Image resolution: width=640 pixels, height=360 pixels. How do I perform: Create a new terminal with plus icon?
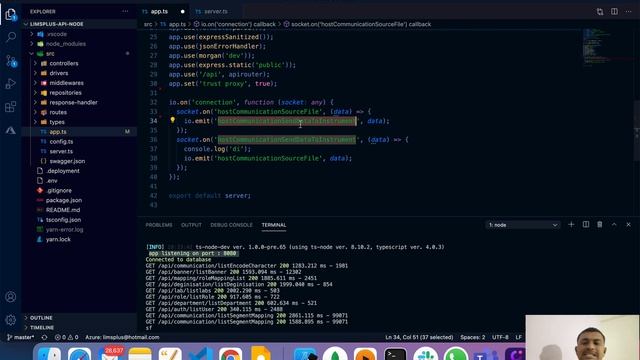click(571, 224)
